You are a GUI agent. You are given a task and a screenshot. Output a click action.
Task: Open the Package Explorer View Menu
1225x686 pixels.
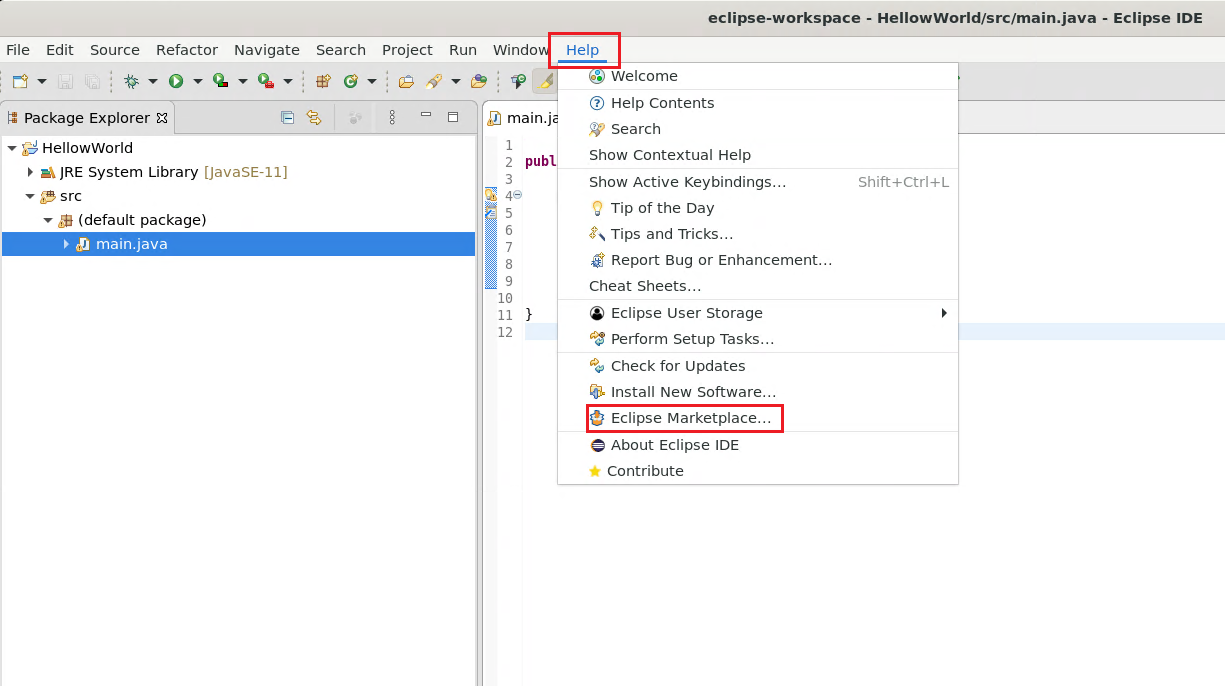click(x=392, y=117)
